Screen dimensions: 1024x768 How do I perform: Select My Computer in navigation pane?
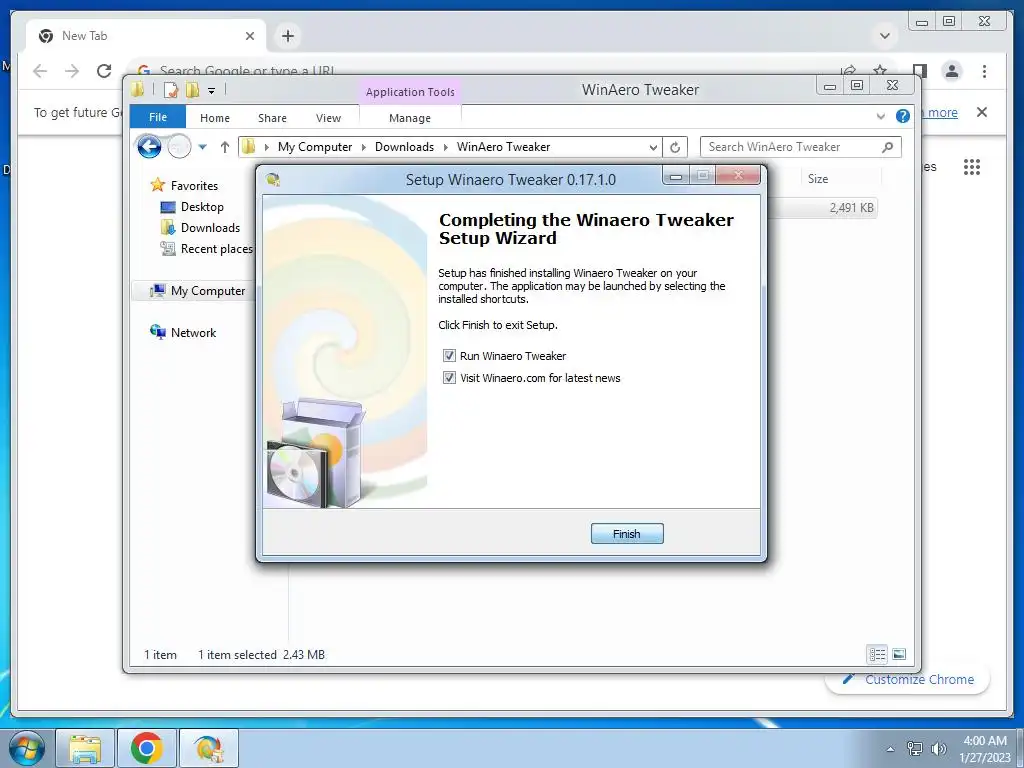pyautogui.click(x=208, y=291)
